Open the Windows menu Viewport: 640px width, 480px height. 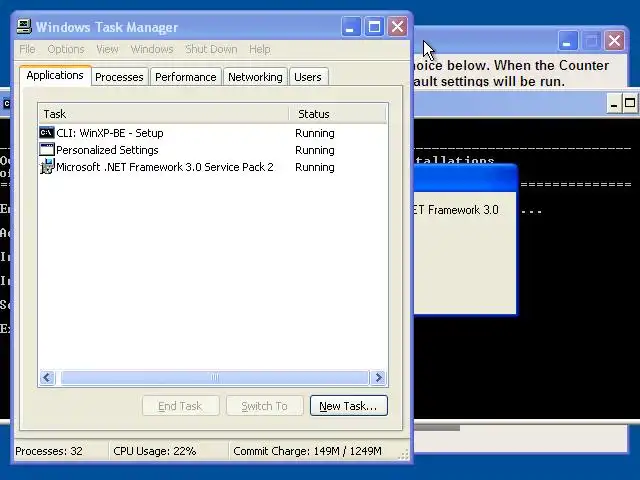click(x=152, y=49)
